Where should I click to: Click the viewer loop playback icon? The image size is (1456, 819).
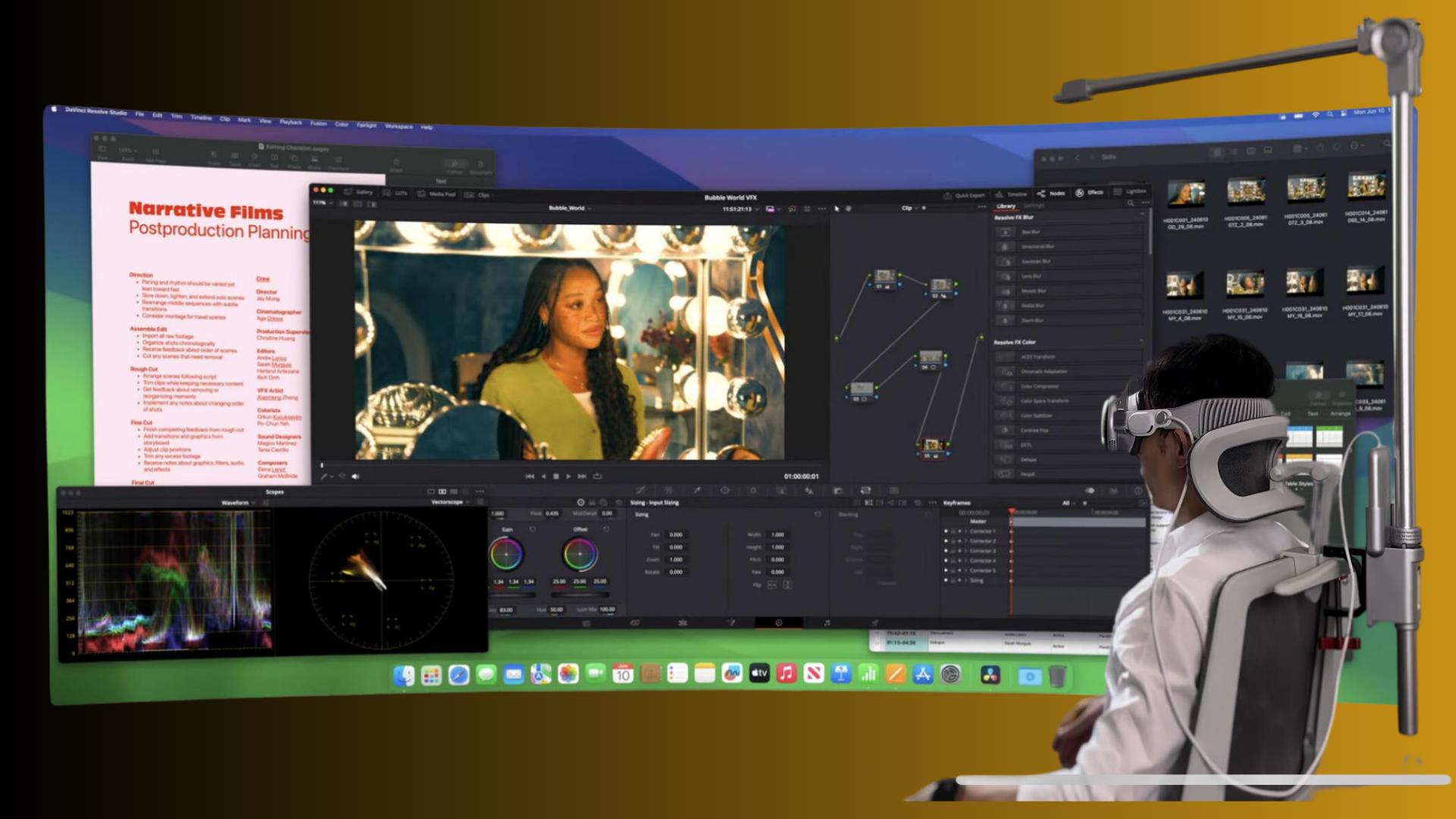598,476
